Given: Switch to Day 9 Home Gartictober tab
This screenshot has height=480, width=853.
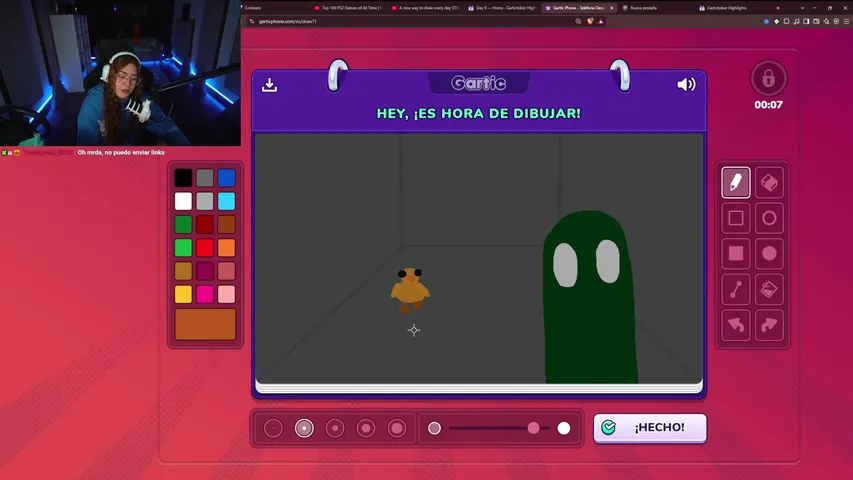Looking at the screenshot, I should point(503,8).
